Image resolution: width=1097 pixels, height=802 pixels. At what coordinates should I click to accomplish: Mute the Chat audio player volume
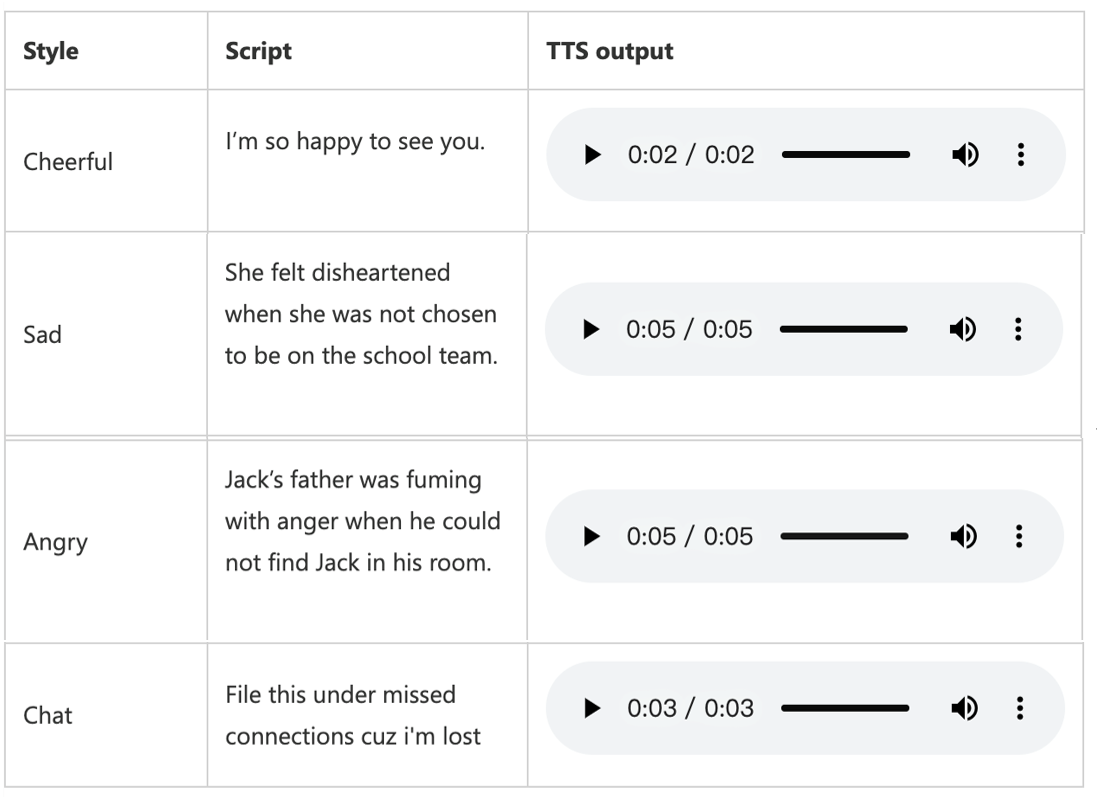click(x=964, y=708)
